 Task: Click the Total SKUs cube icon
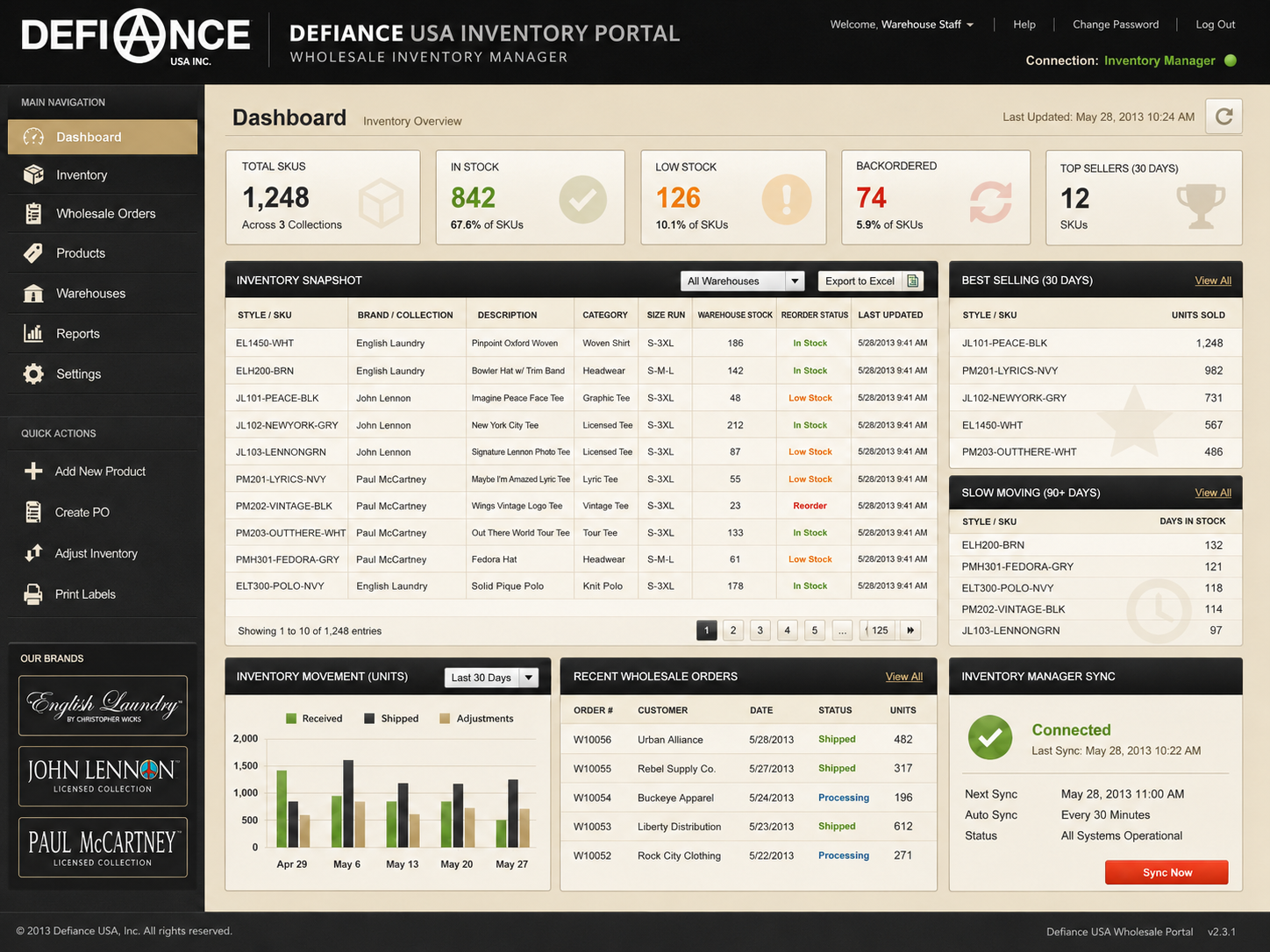[x=380, y=202]
